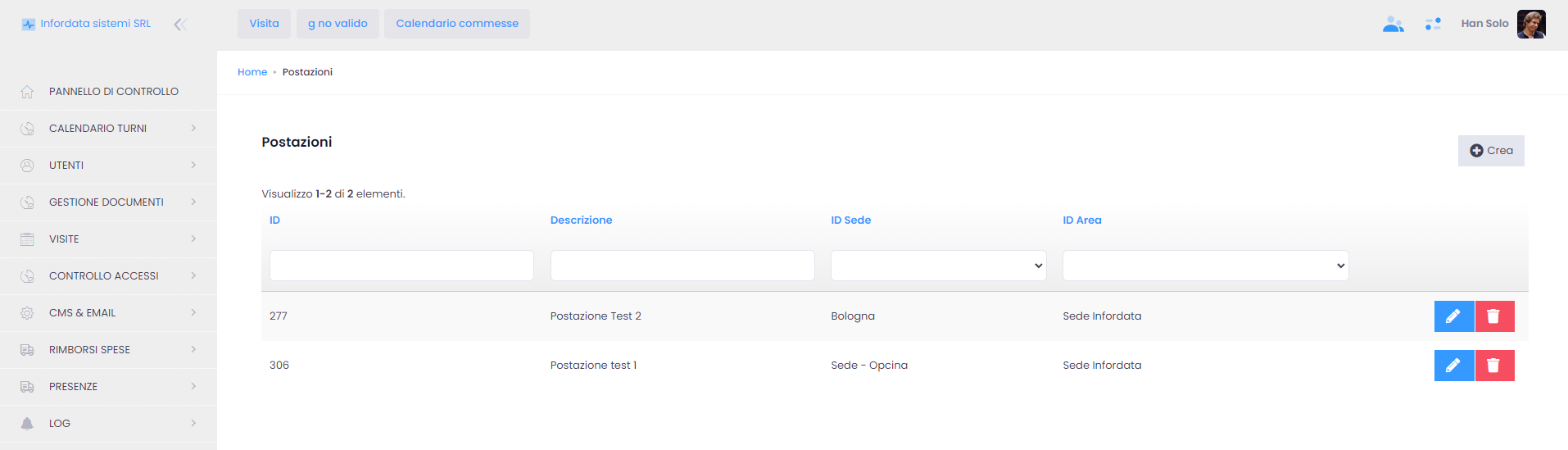
Task: Delete row 306 using trash icon
Action: click(1494, 366)
